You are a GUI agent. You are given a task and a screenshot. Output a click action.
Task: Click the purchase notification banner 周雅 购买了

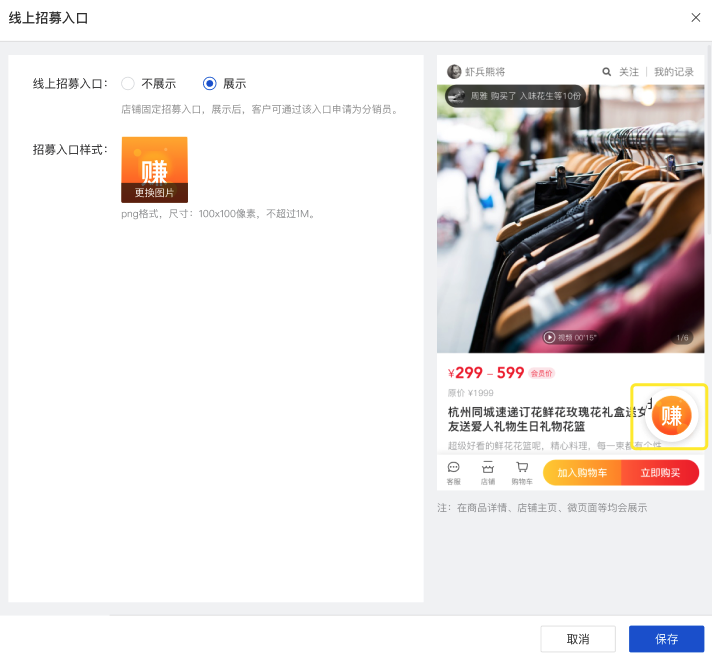click(x=515, y=96)
